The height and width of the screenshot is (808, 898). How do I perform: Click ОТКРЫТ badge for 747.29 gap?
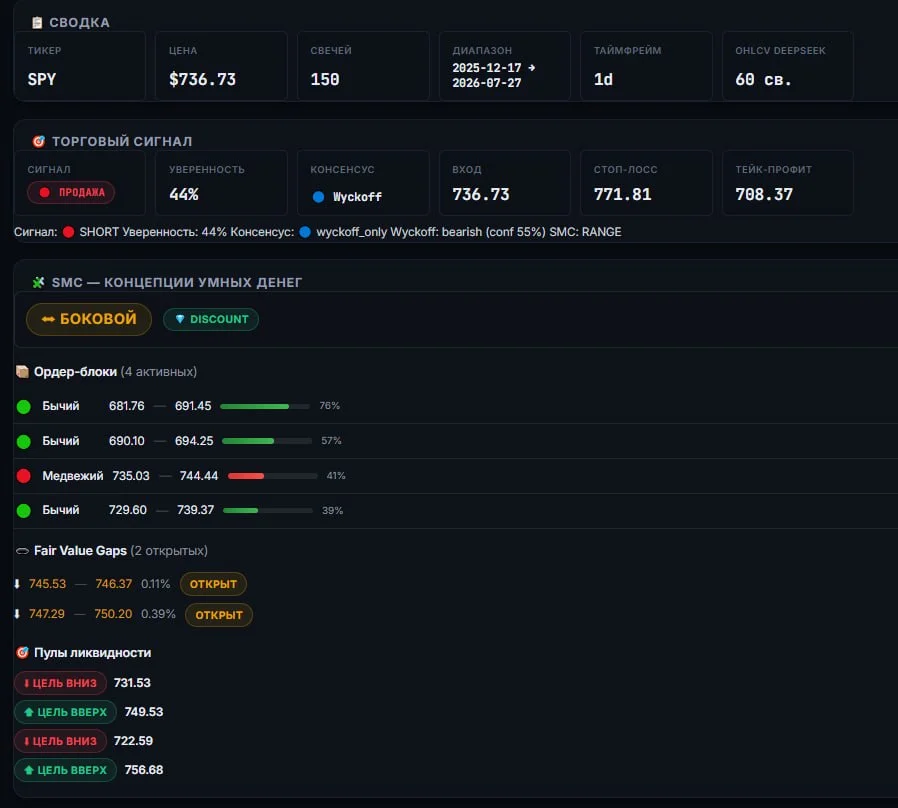219,615
